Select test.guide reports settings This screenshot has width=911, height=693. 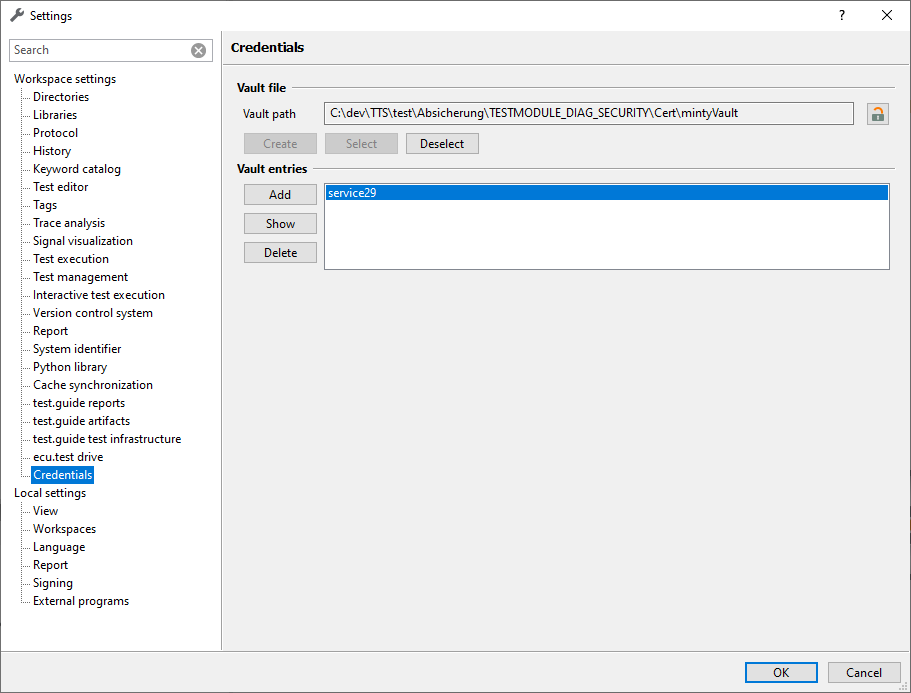pos(79,403)
